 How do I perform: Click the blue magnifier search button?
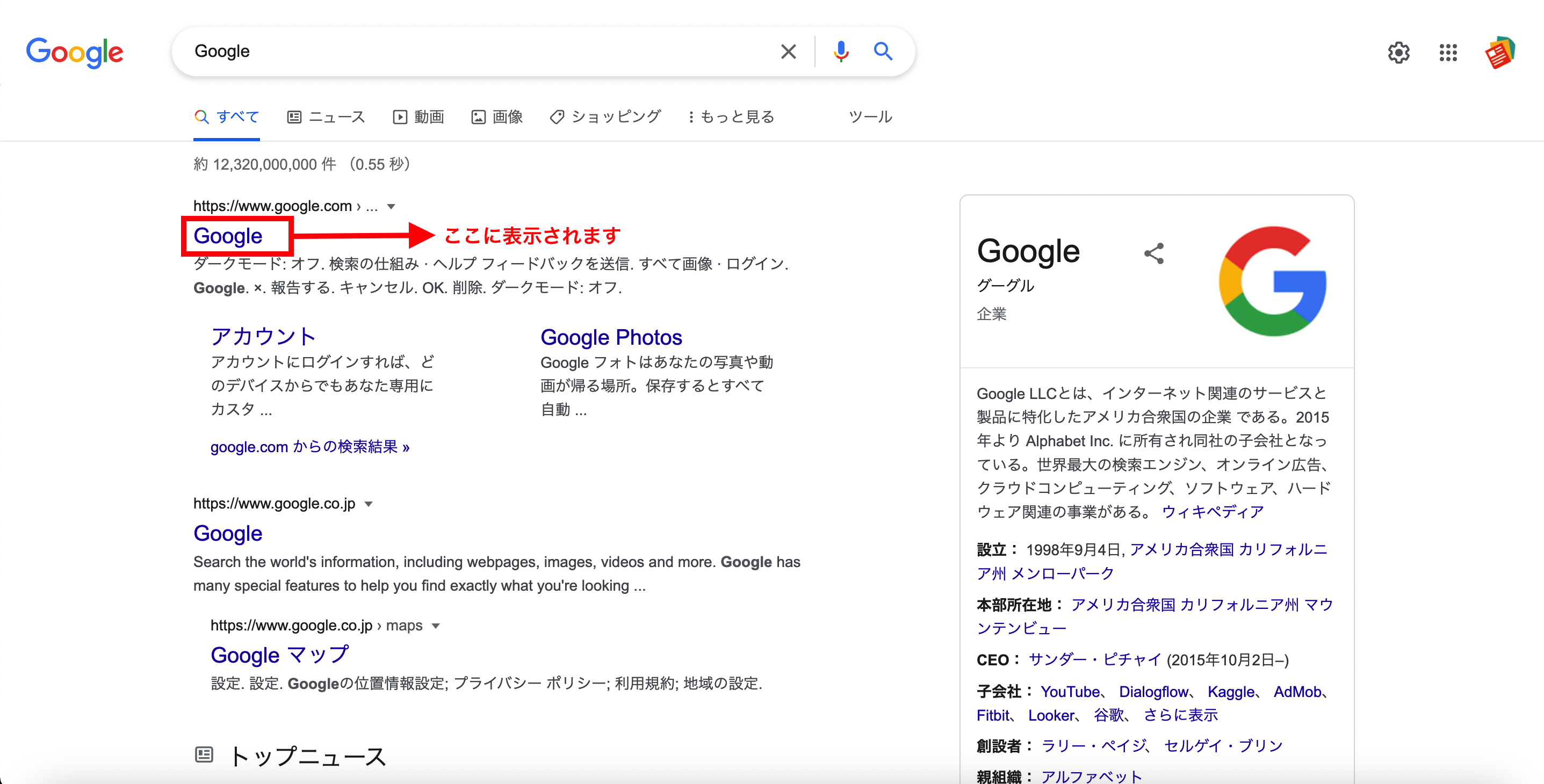point(883,52)
